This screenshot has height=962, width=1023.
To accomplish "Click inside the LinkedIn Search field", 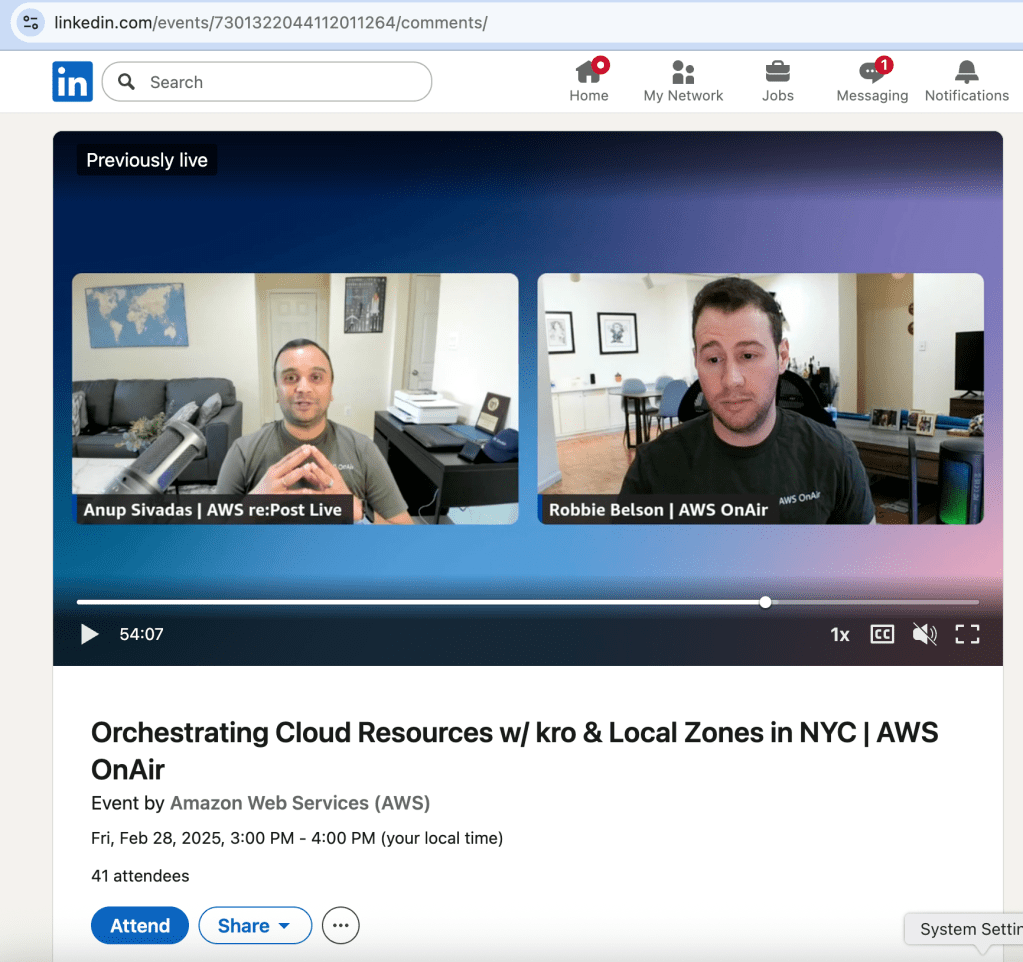I will (280, 82).
